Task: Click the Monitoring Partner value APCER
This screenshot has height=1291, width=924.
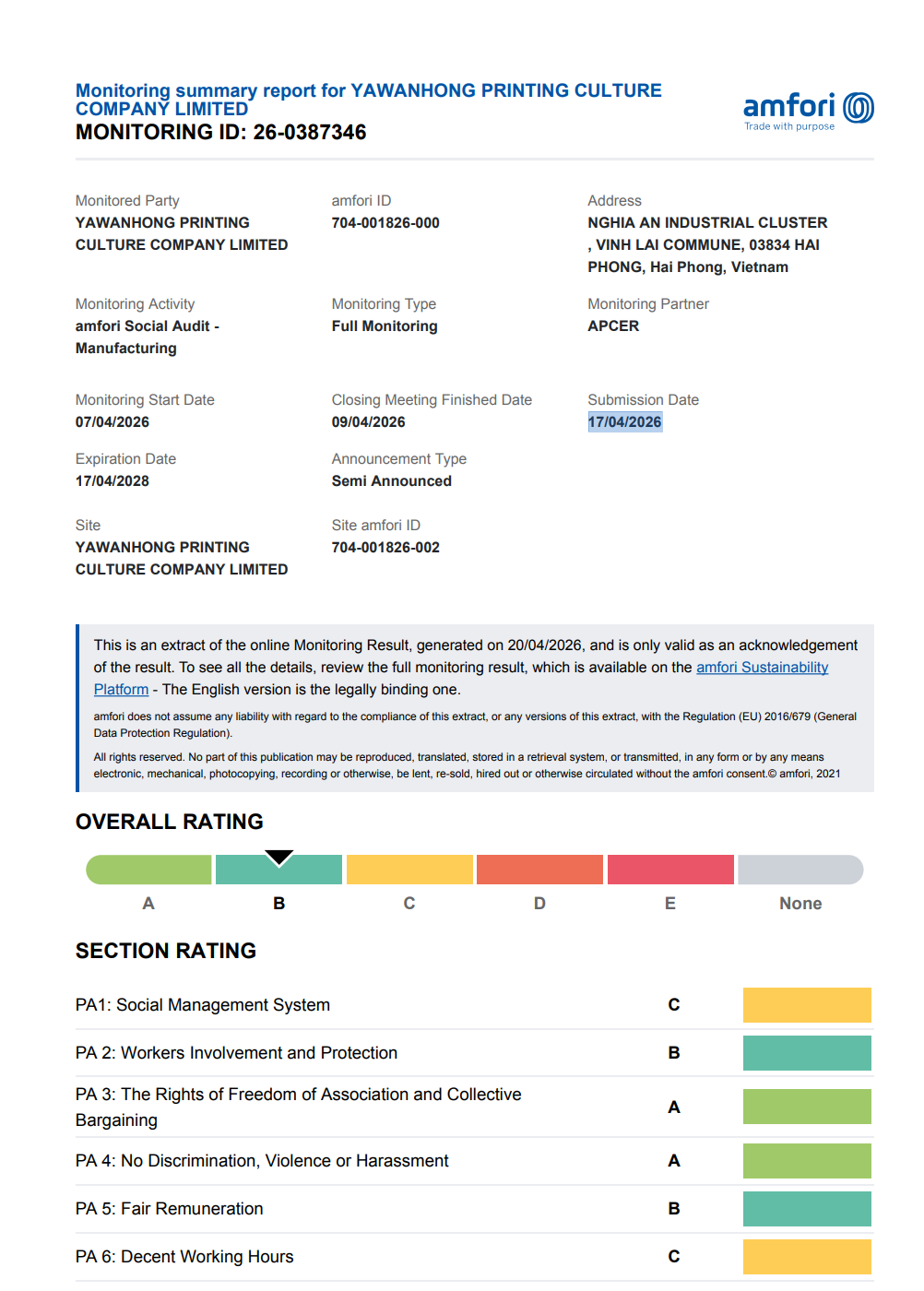Action: [613, 326]
